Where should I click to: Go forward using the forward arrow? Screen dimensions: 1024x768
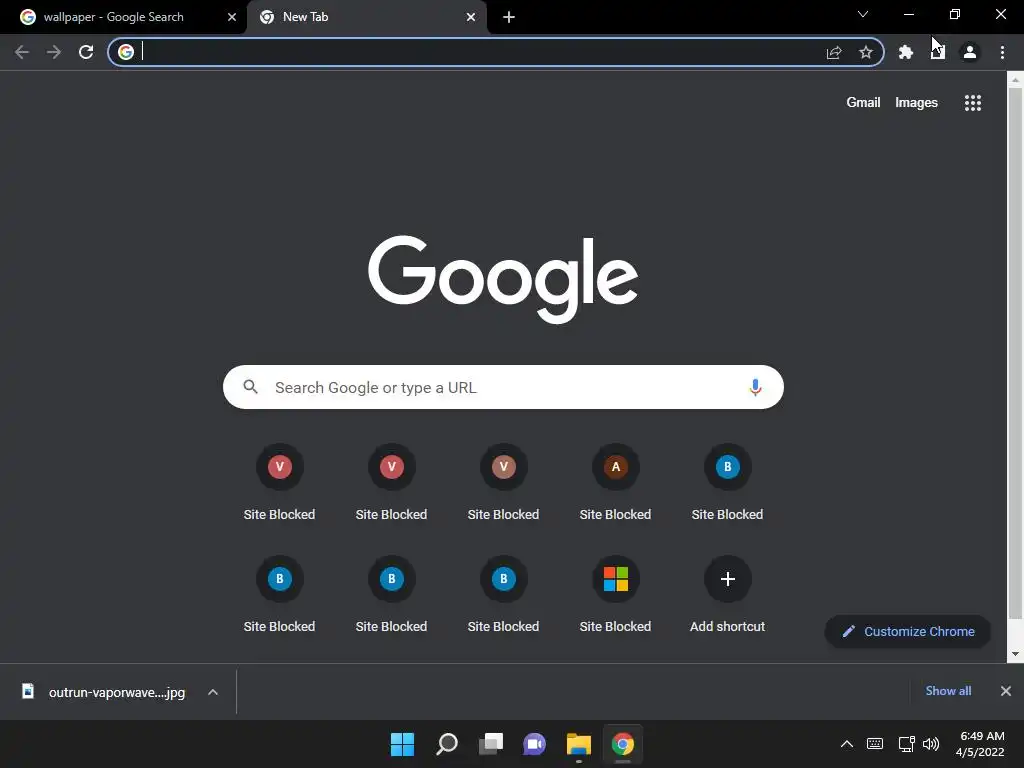coord(54,52)
